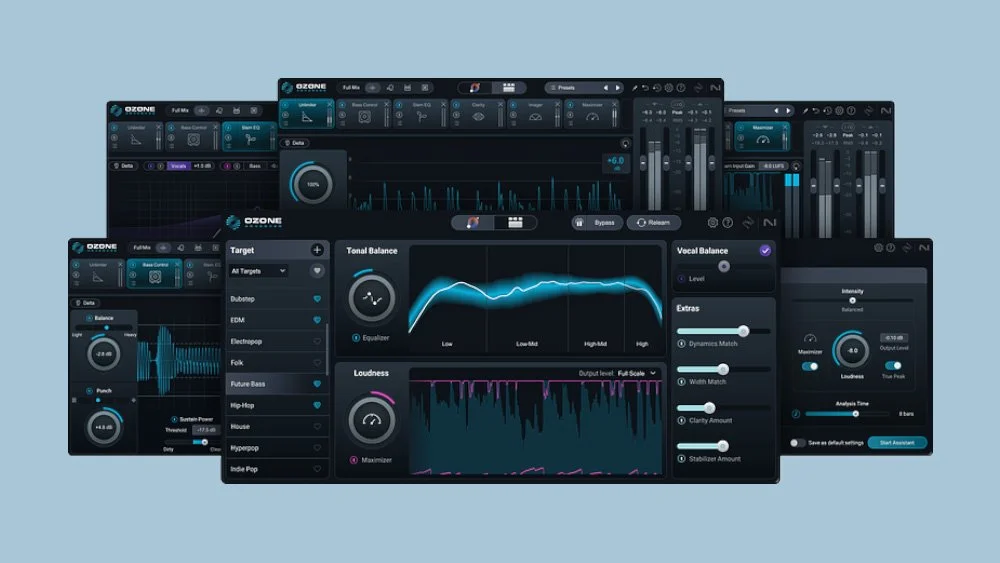Open All Targets dropdown

tap(258, 271)
